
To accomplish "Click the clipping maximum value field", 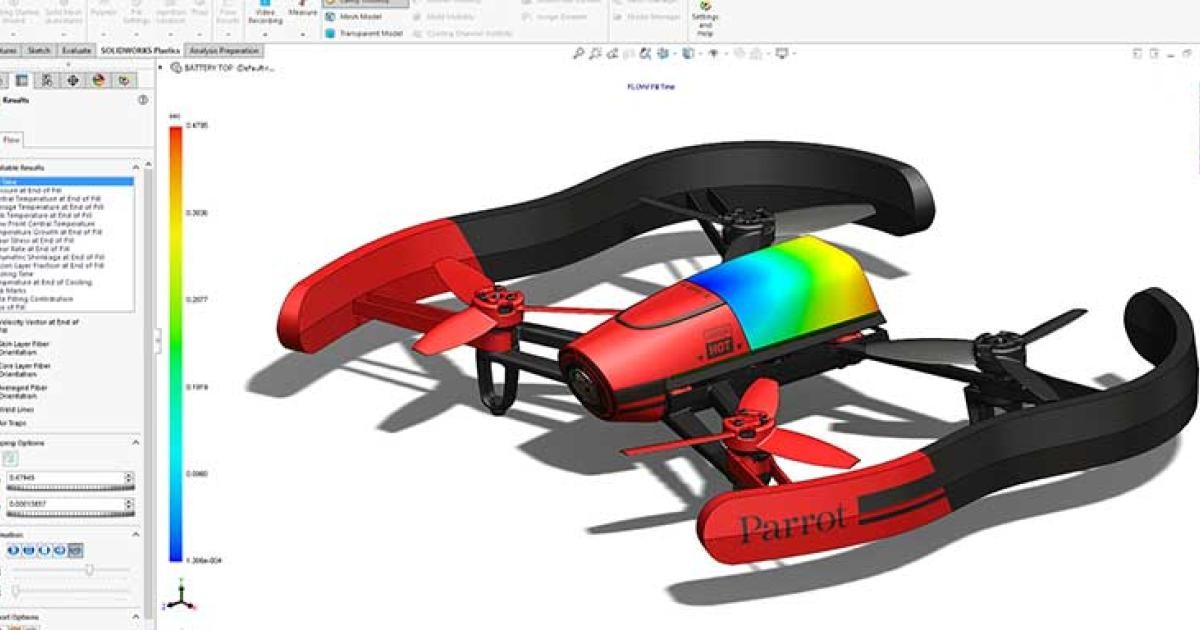I will coord(63,478).
